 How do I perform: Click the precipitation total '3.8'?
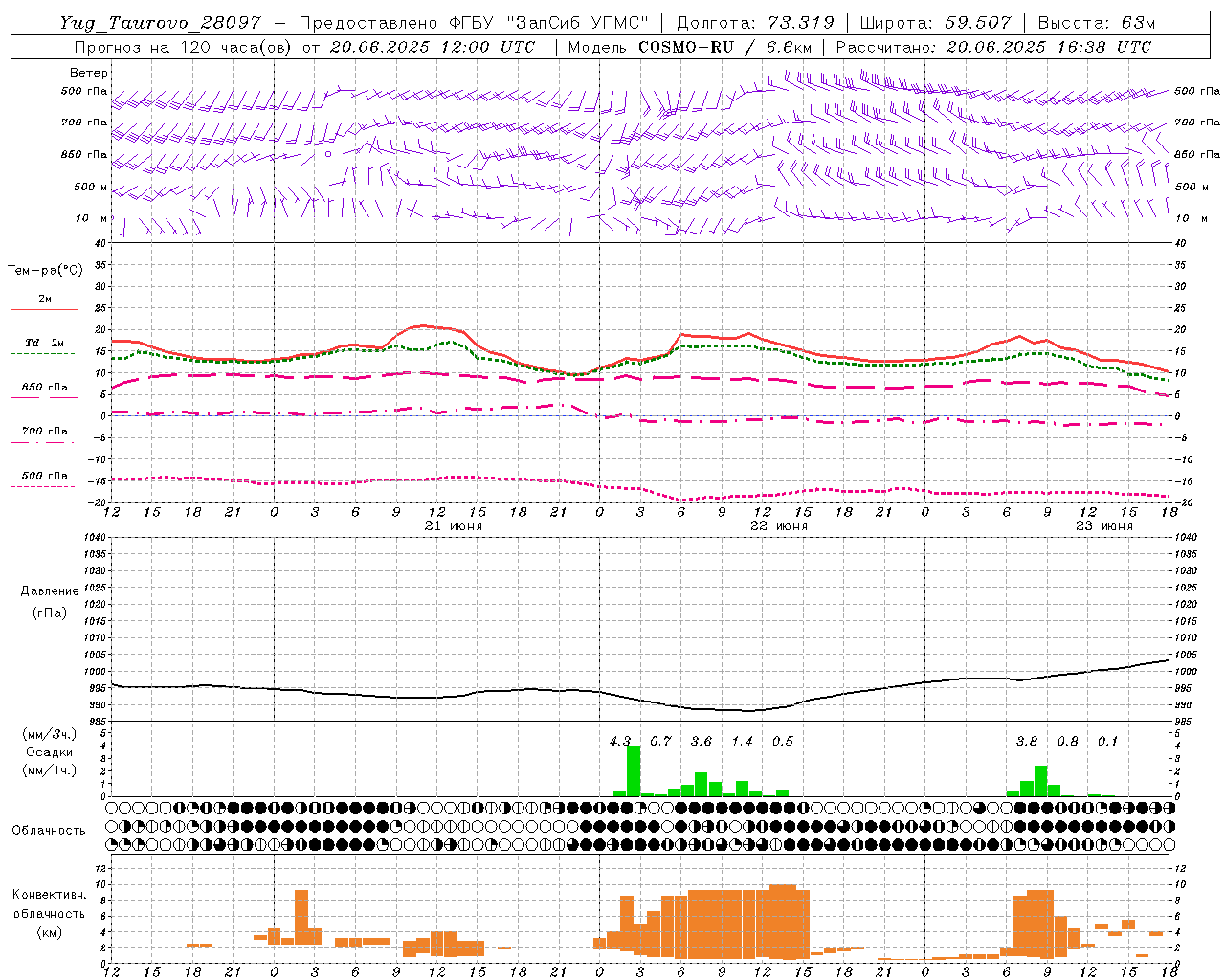(1027, 741)
